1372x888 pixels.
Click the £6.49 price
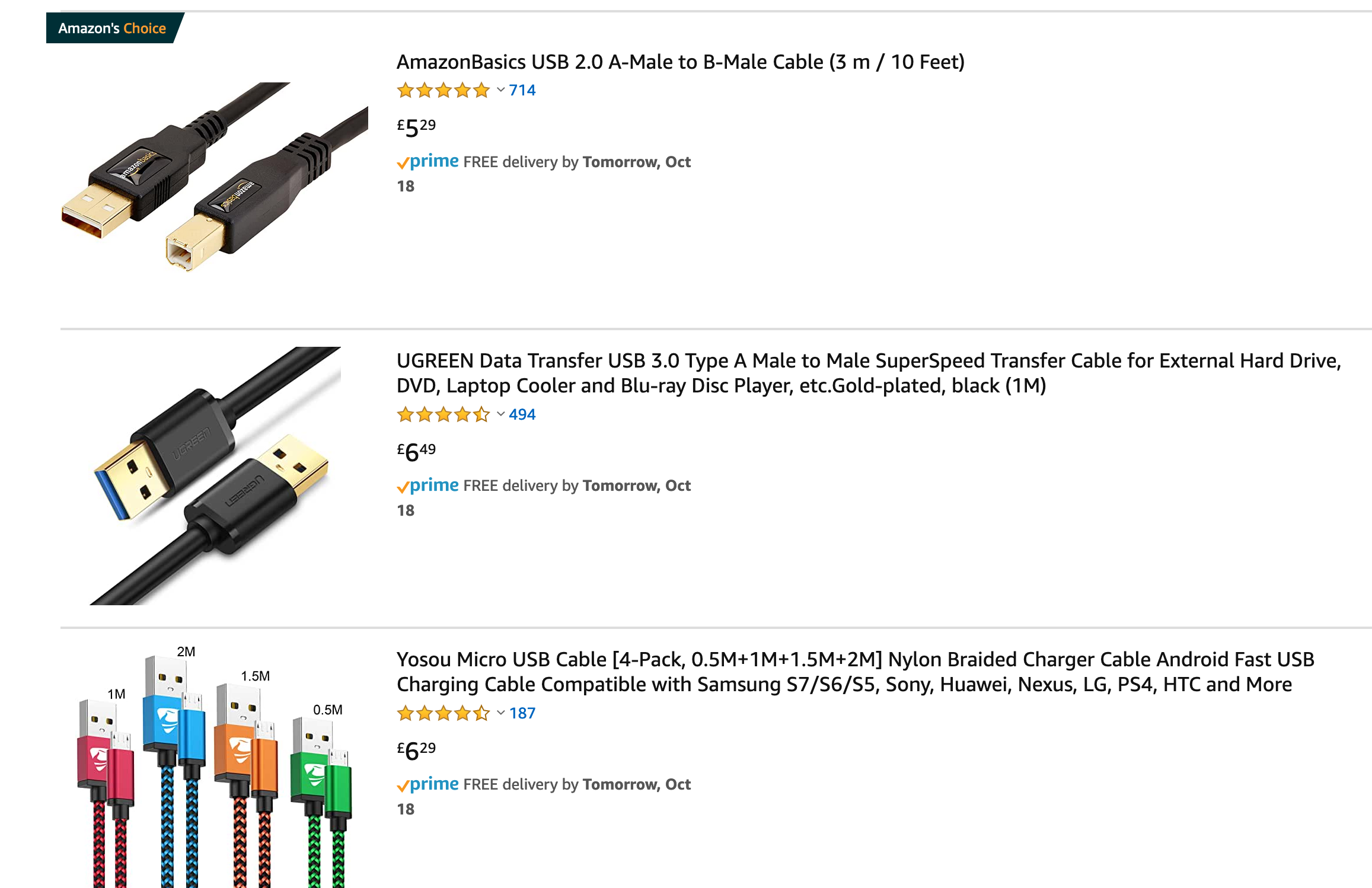[x=416, y=451]
